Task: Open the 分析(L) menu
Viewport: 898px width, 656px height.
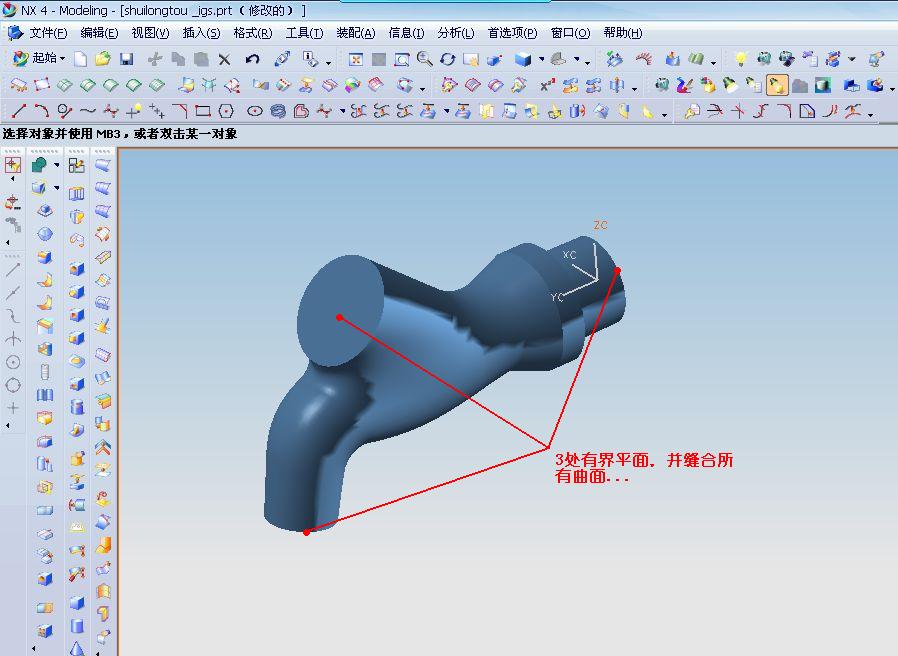Action: tap(455, 33)
